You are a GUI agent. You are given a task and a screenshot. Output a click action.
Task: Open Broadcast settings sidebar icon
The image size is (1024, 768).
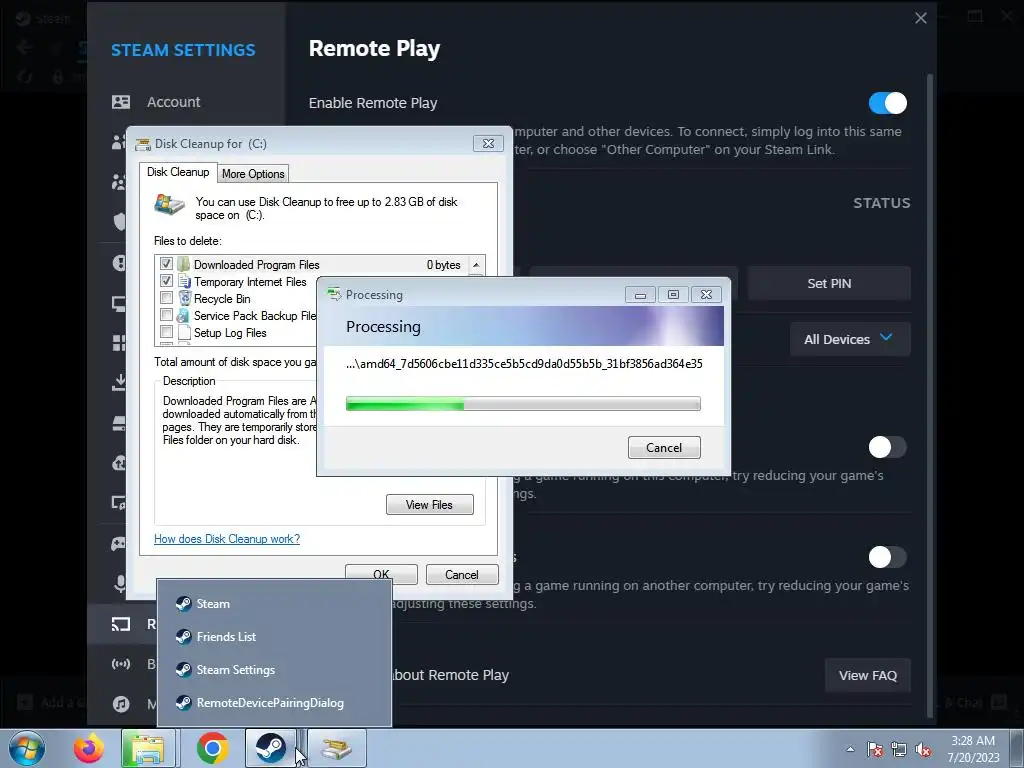click(x=121, y=664)
